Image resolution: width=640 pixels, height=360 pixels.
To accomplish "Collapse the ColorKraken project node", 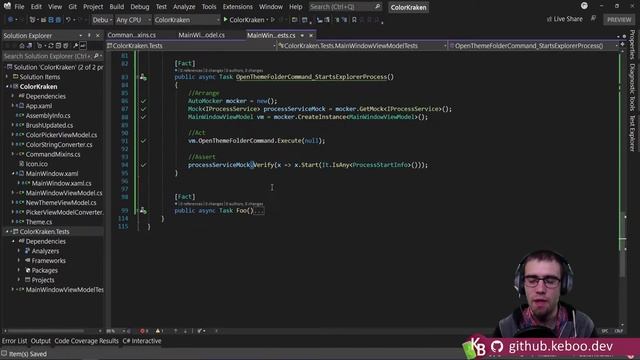I will click(7, 87).
